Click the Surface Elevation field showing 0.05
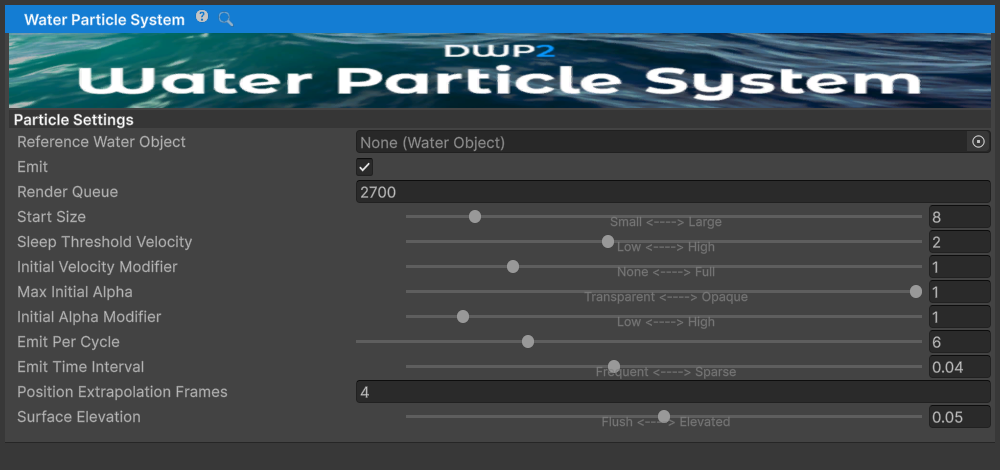Image resolution: width=1000 pixels, height=470 pixels. coord(959,416)
